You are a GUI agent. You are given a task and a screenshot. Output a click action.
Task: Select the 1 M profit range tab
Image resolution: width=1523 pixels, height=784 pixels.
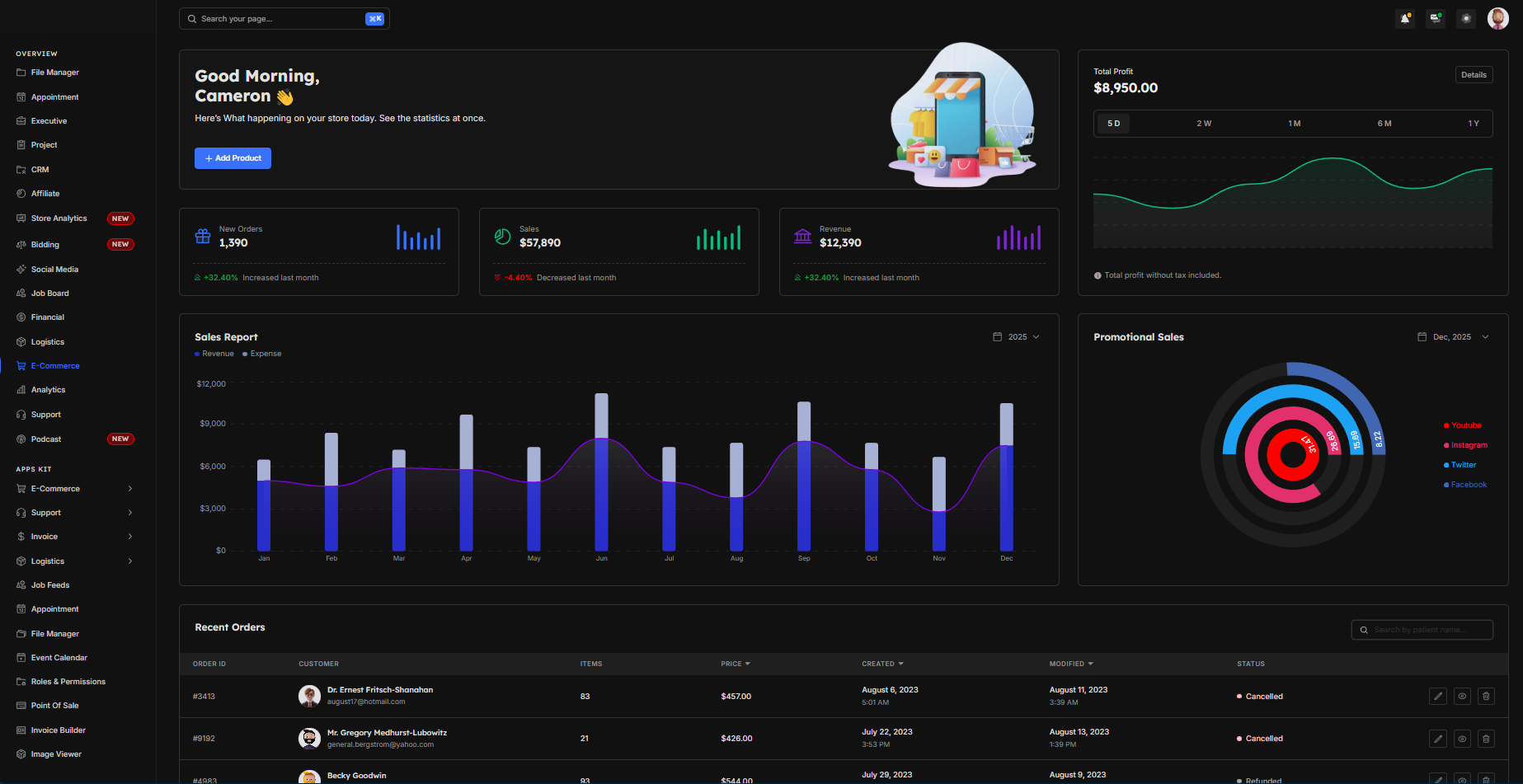(1294, 124)
